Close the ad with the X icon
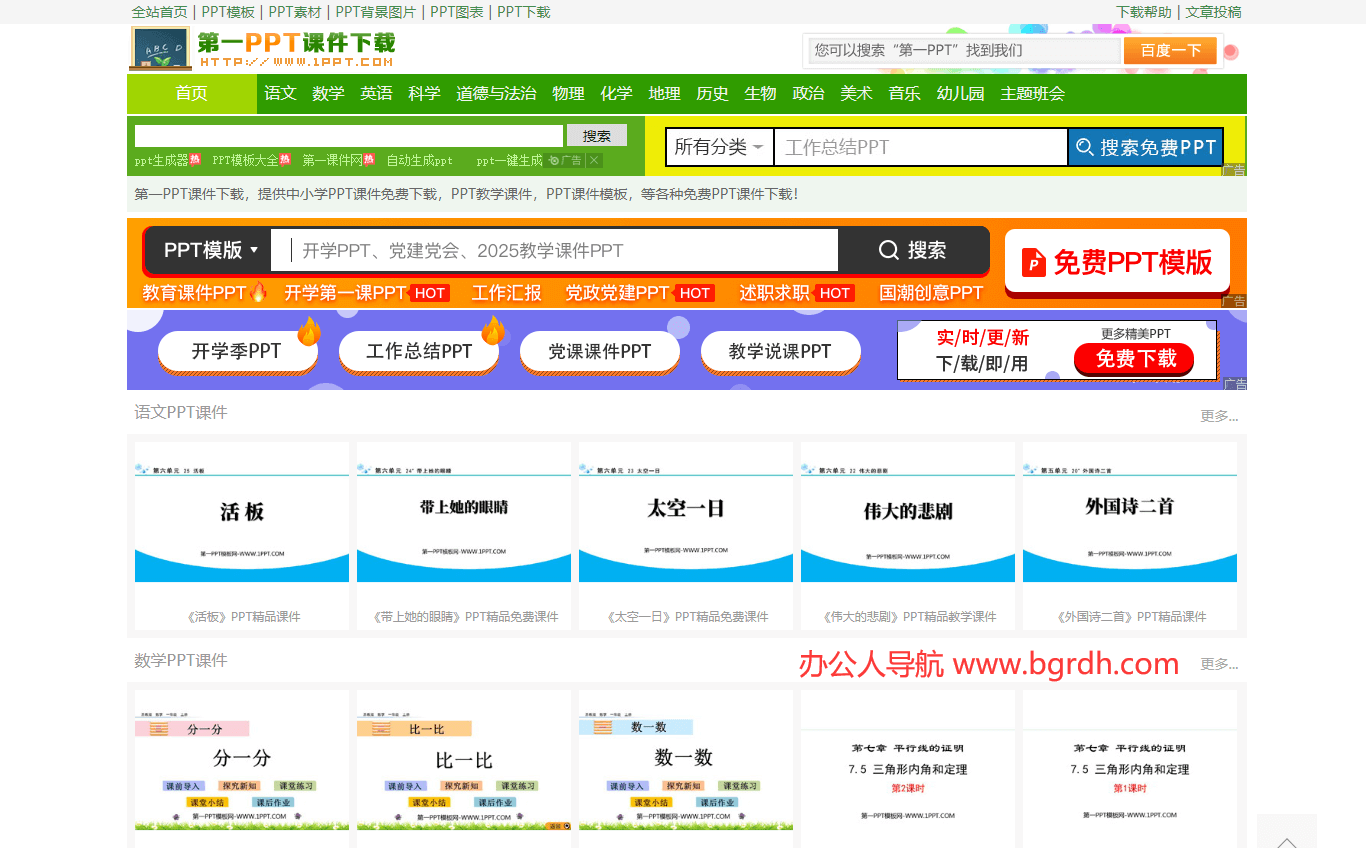This screenshot has width=1366, height=848. pyautogui.click(x=594, y=160)
